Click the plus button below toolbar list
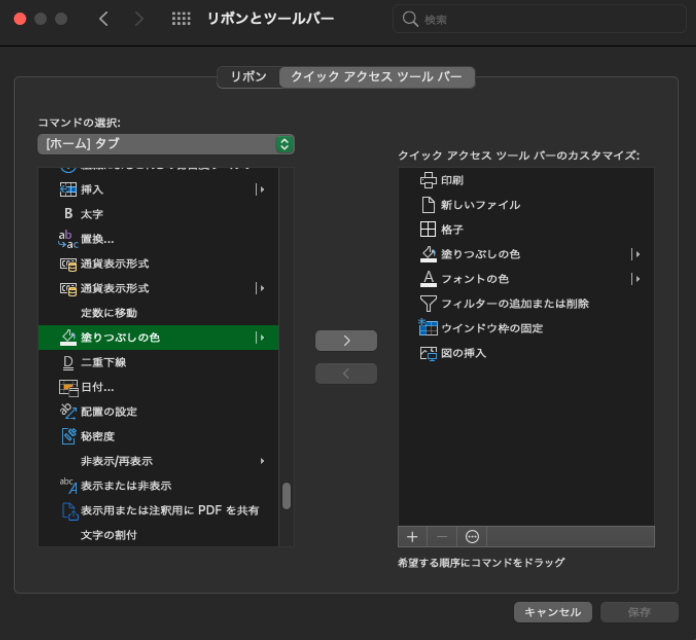This screenshot has height=640, width=696. pyautogui.click(x=412, y=537)
